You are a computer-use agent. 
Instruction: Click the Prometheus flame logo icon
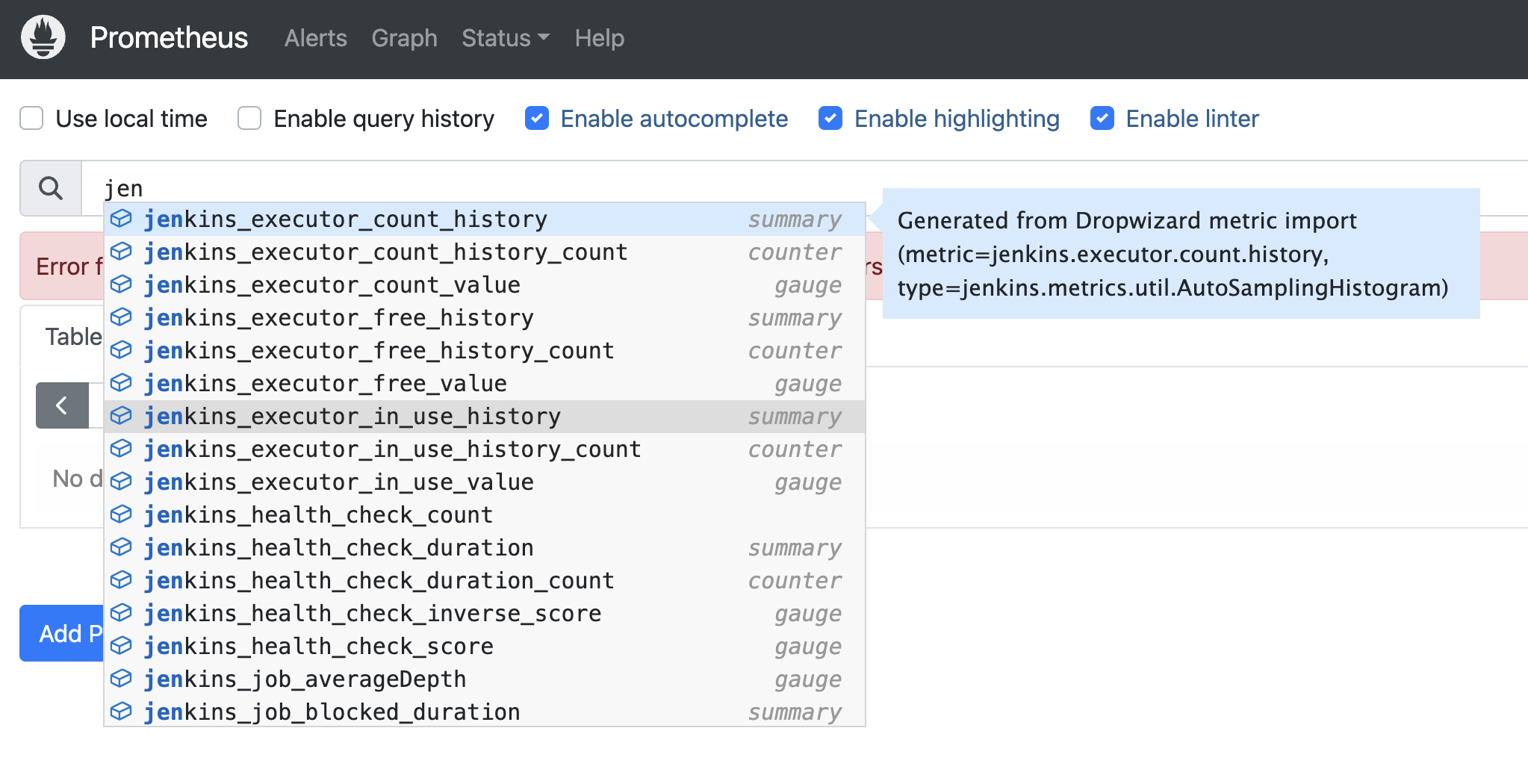click(43, 37)
